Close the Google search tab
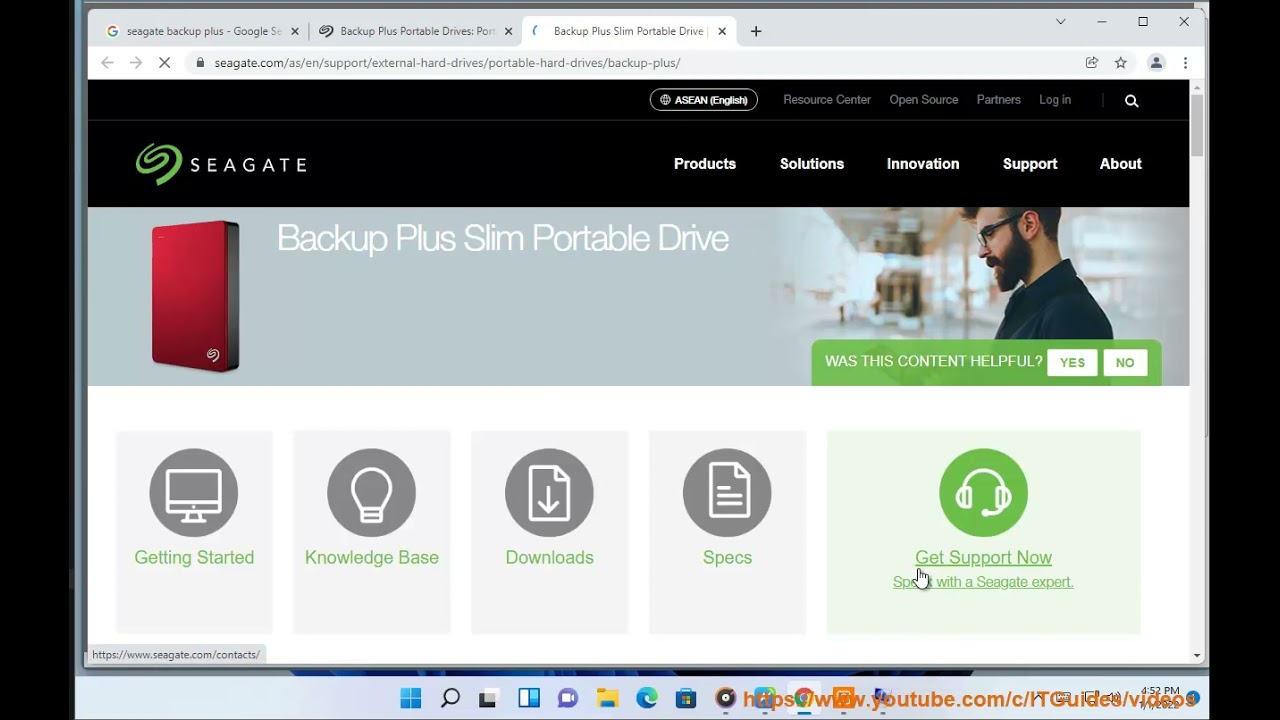This screenshot has width=1280, height=720. point(295,31)
